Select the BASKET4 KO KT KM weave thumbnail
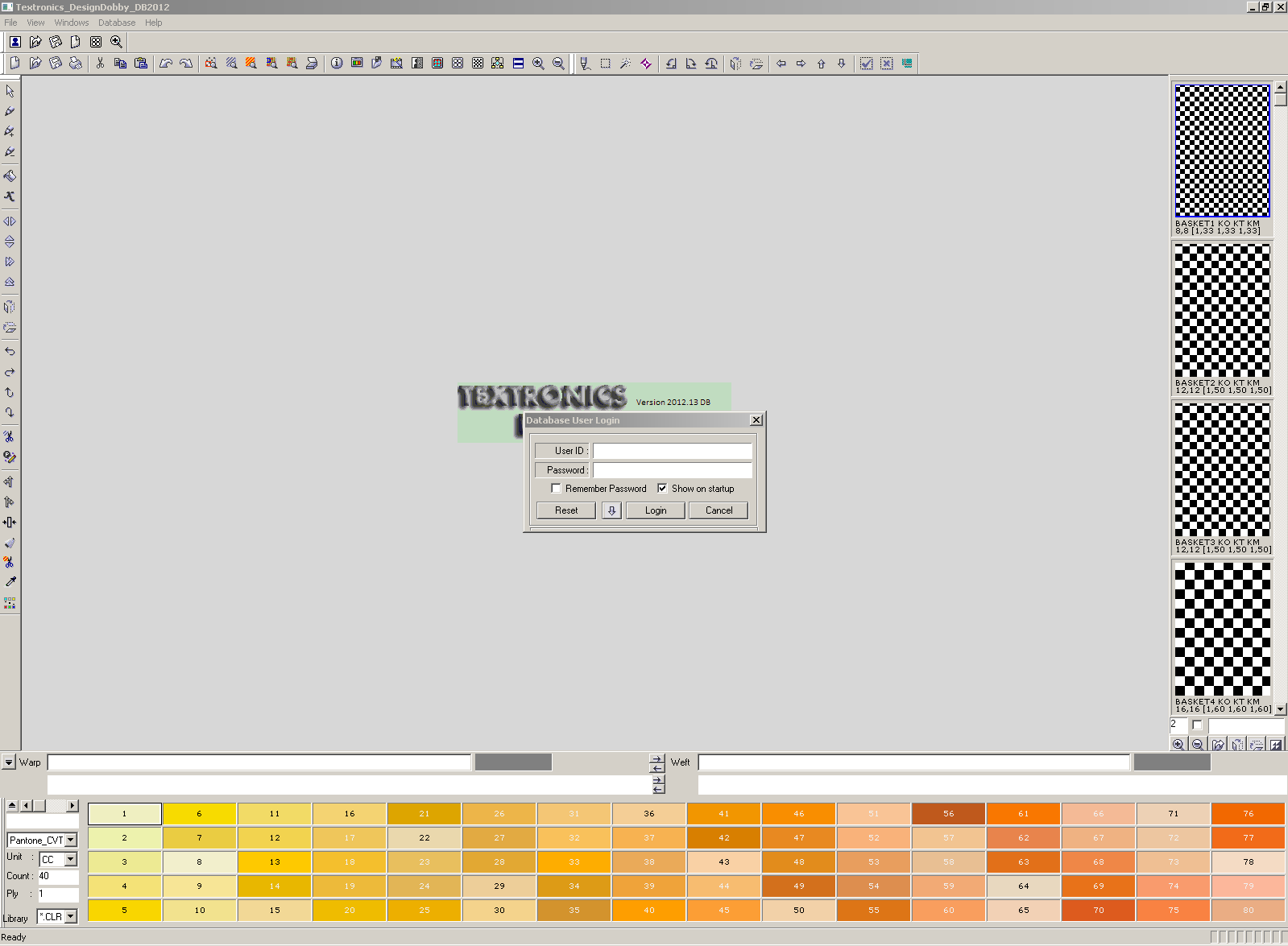1288x946 pixels. point(1222,630)
